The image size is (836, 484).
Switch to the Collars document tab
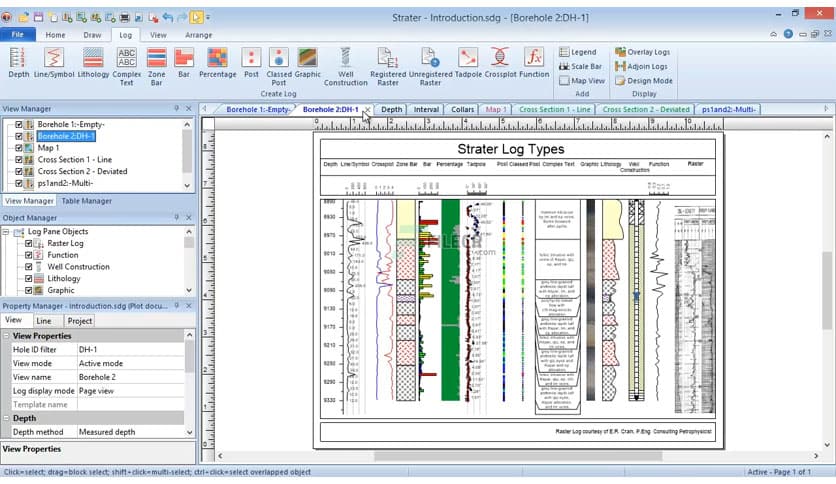pos(462,109)
